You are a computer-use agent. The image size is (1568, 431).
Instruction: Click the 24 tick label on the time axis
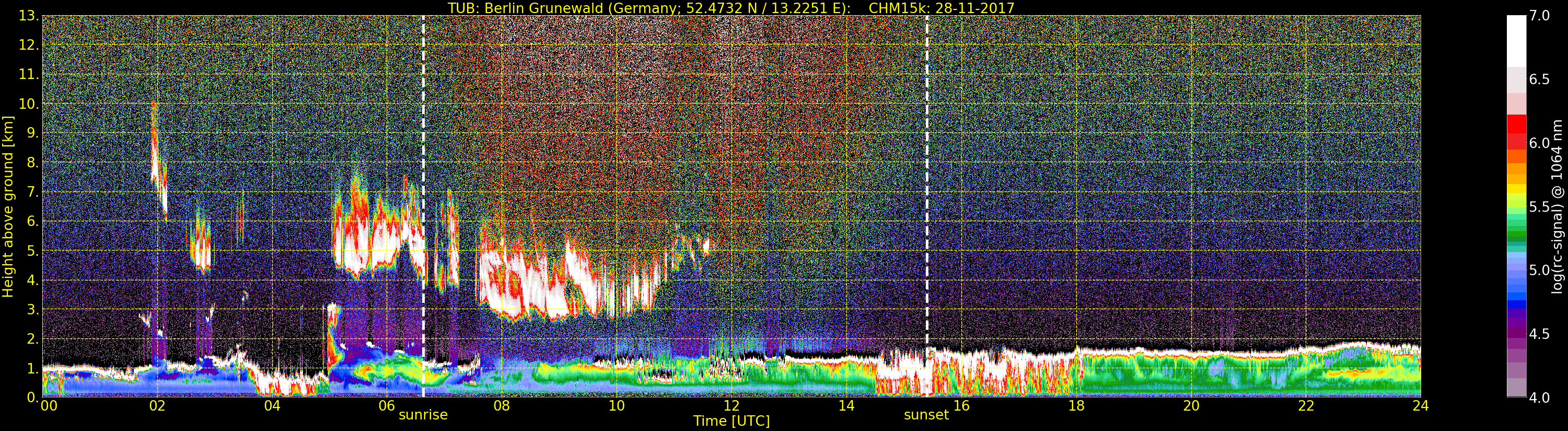(1420, 405)
